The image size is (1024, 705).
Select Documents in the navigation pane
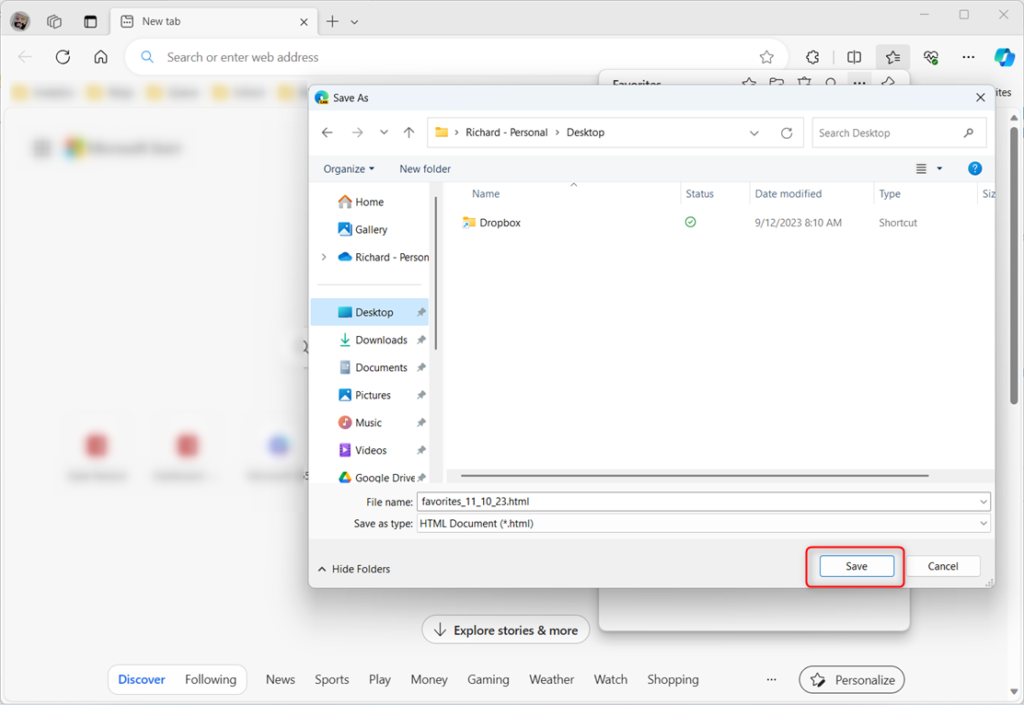373,368
